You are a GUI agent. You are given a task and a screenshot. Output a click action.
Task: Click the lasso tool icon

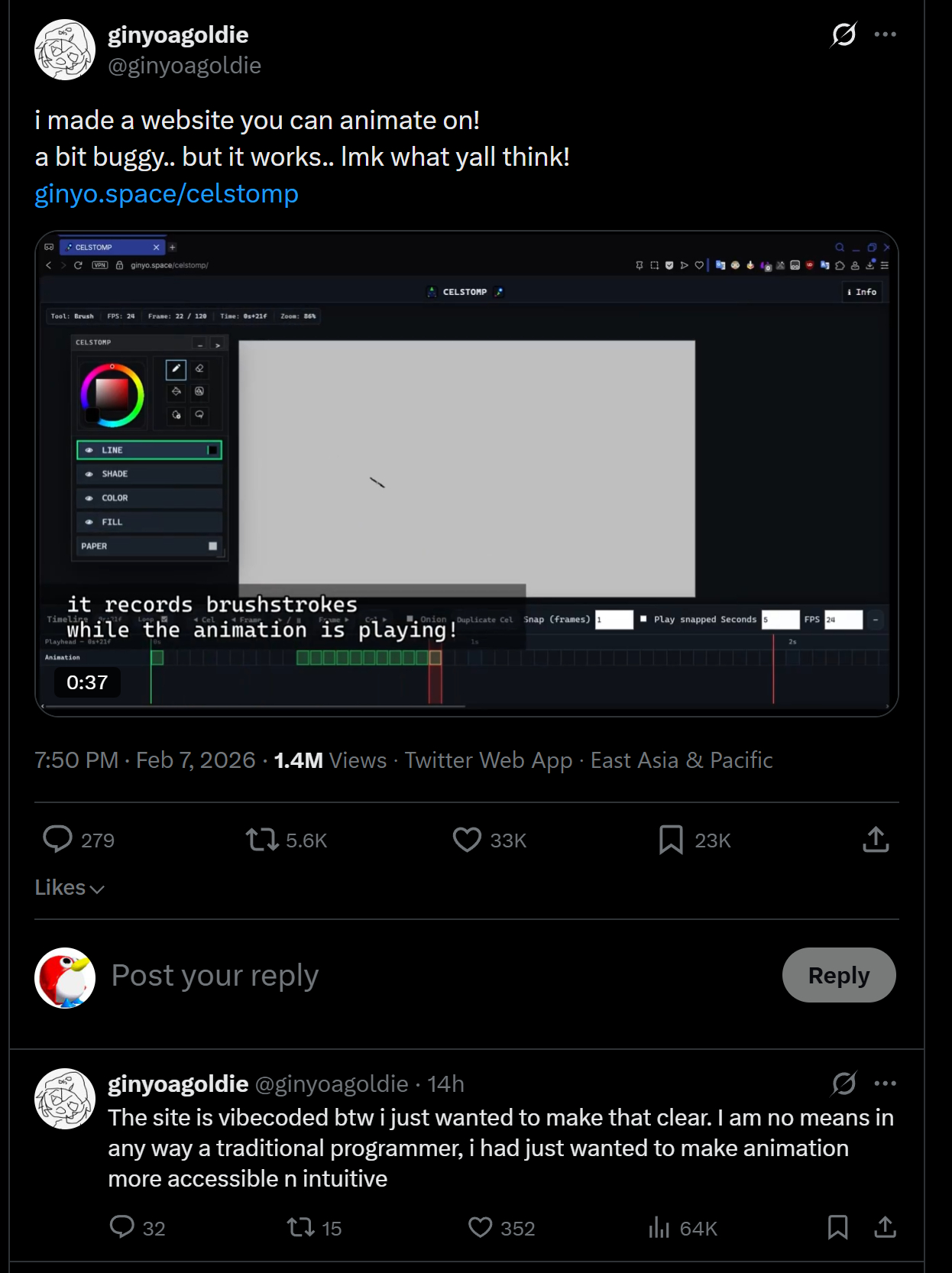click(x=199, y=415)
